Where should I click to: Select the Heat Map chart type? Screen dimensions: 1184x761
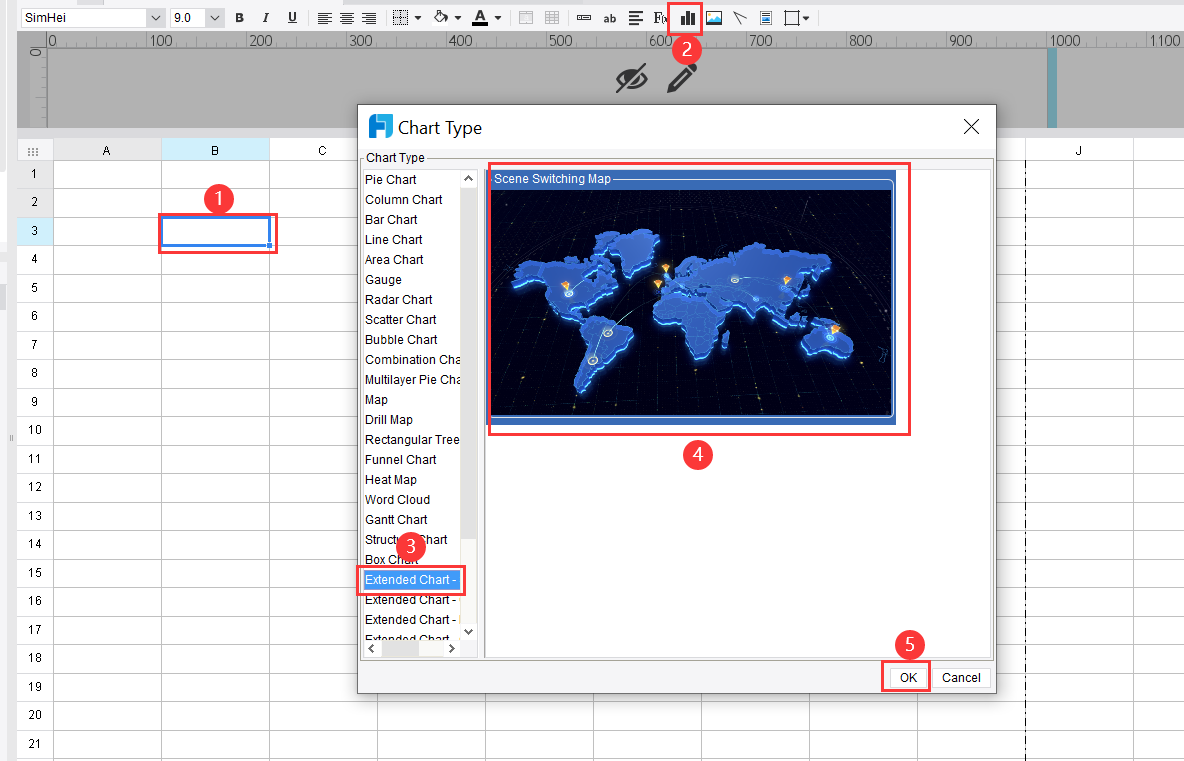click(x=390, y=479)
